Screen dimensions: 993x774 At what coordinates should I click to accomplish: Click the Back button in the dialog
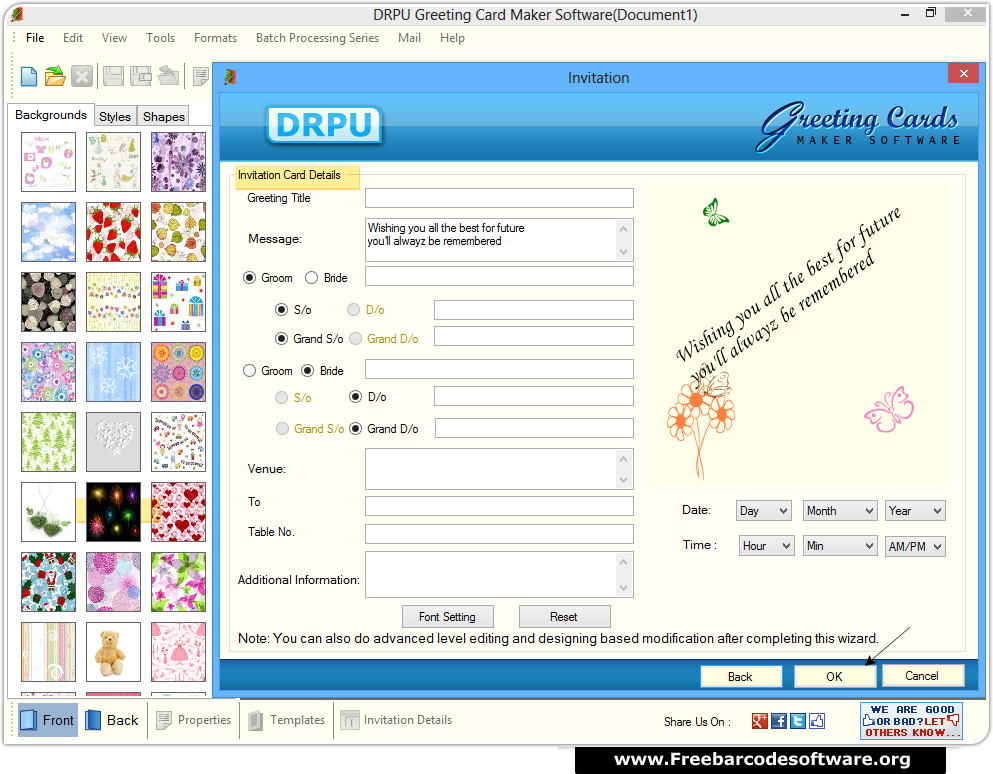tap(740, 676)
